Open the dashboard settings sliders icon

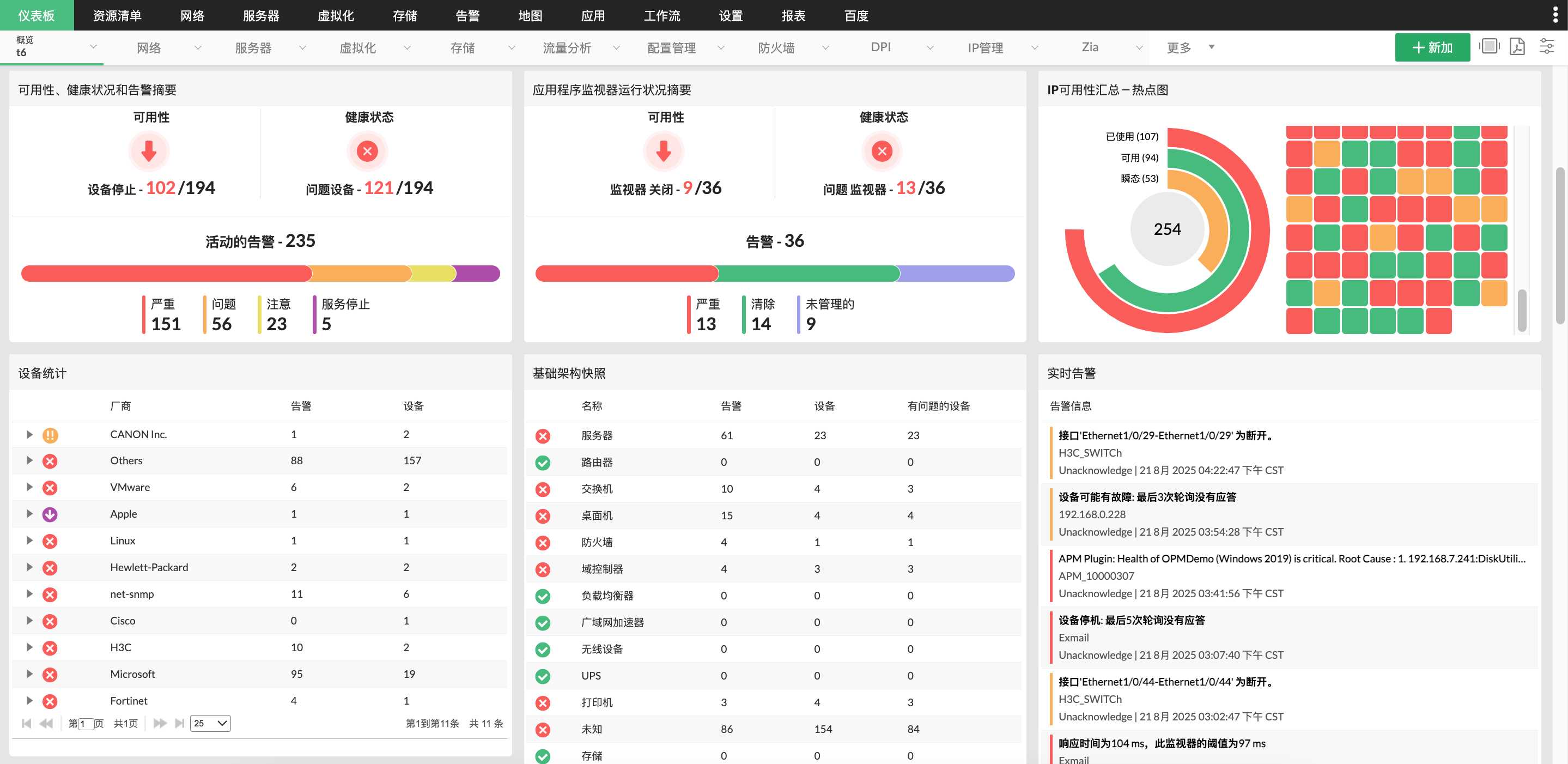click(1547, 47)
